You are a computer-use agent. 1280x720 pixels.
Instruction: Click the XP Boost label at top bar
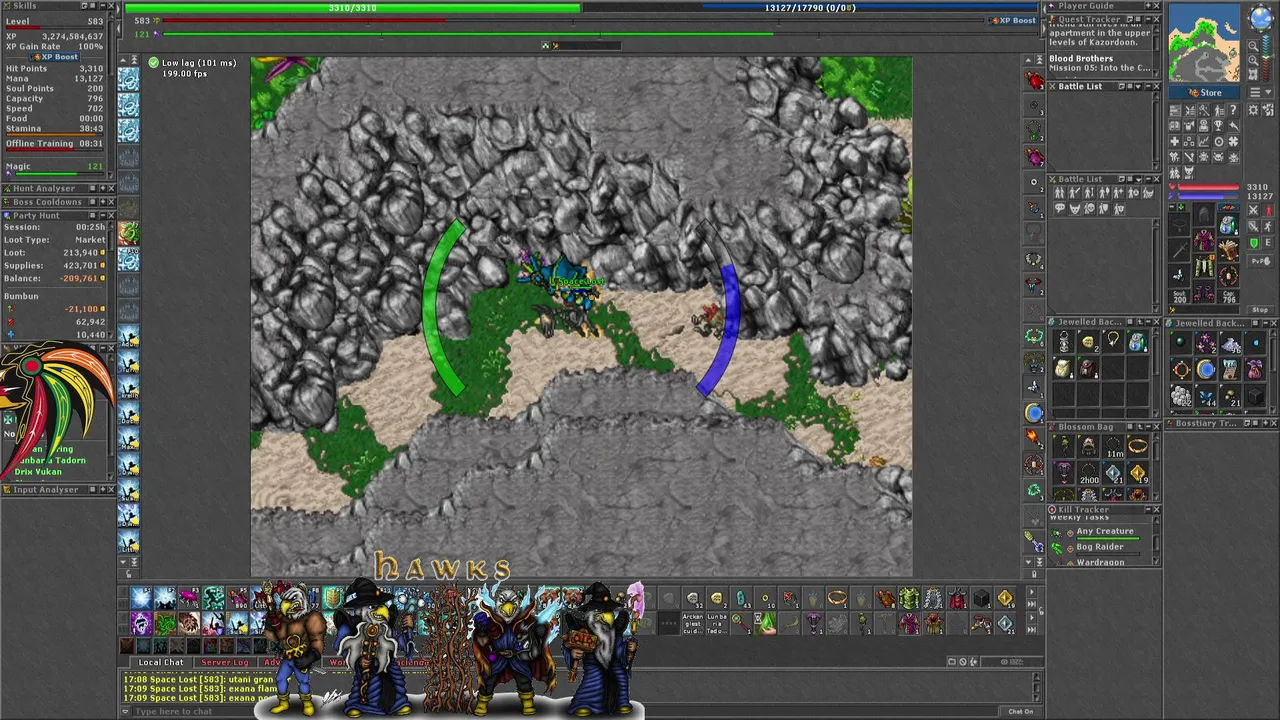point(1012,20)
